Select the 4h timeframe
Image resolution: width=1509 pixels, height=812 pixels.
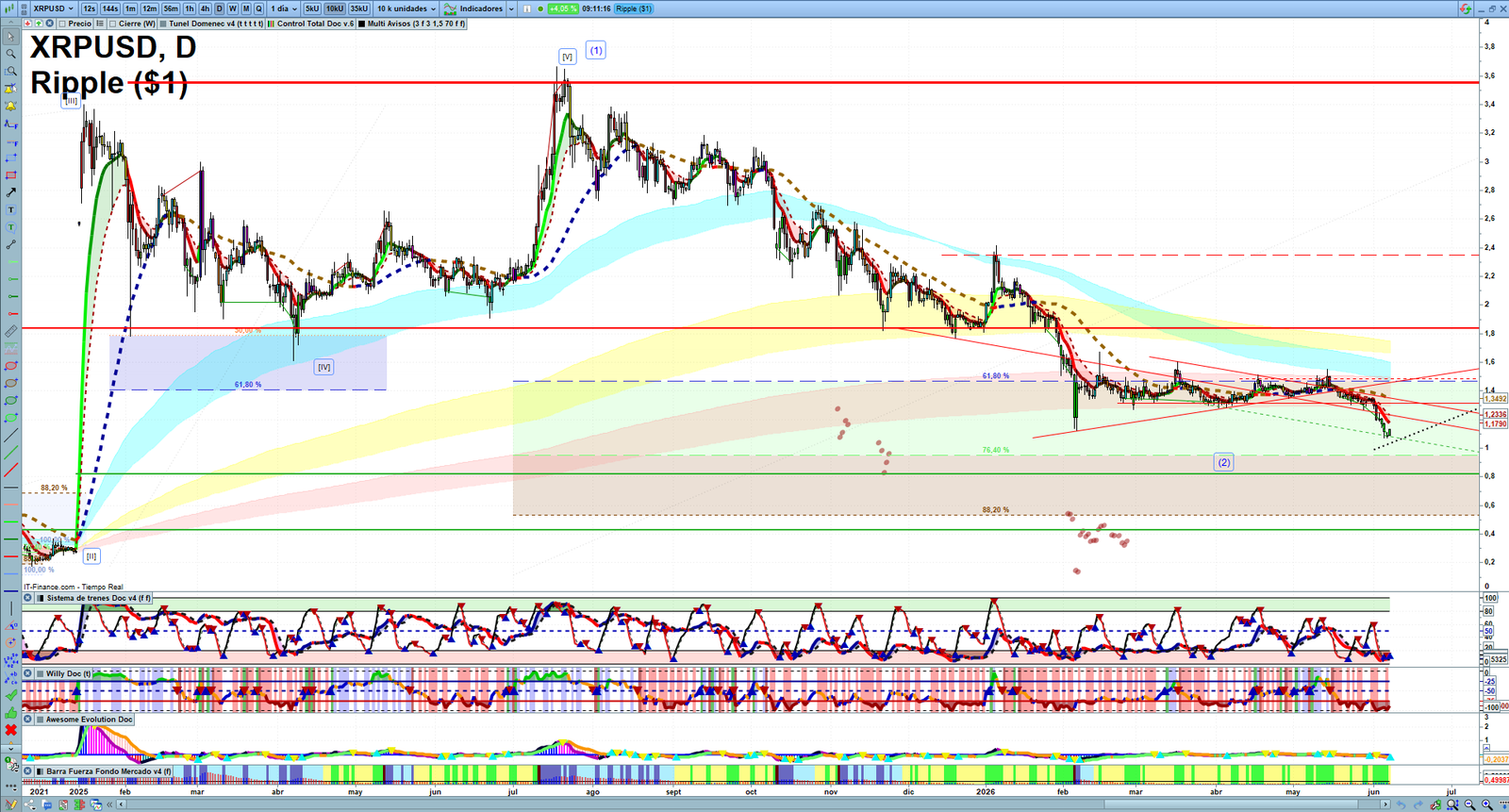click(x=205, y=8)
